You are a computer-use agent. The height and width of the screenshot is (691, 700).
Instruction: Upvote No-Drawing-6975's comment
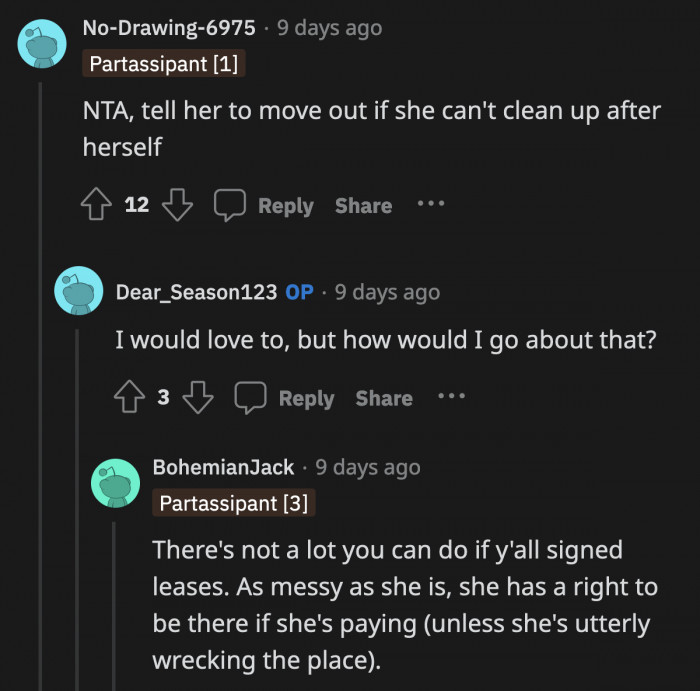click(96, 205)
